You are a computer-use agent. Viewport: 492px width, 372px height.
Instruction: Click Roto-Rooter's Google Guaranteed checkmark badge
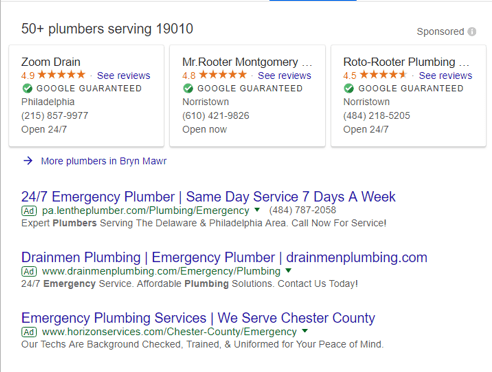click(349, 88)
